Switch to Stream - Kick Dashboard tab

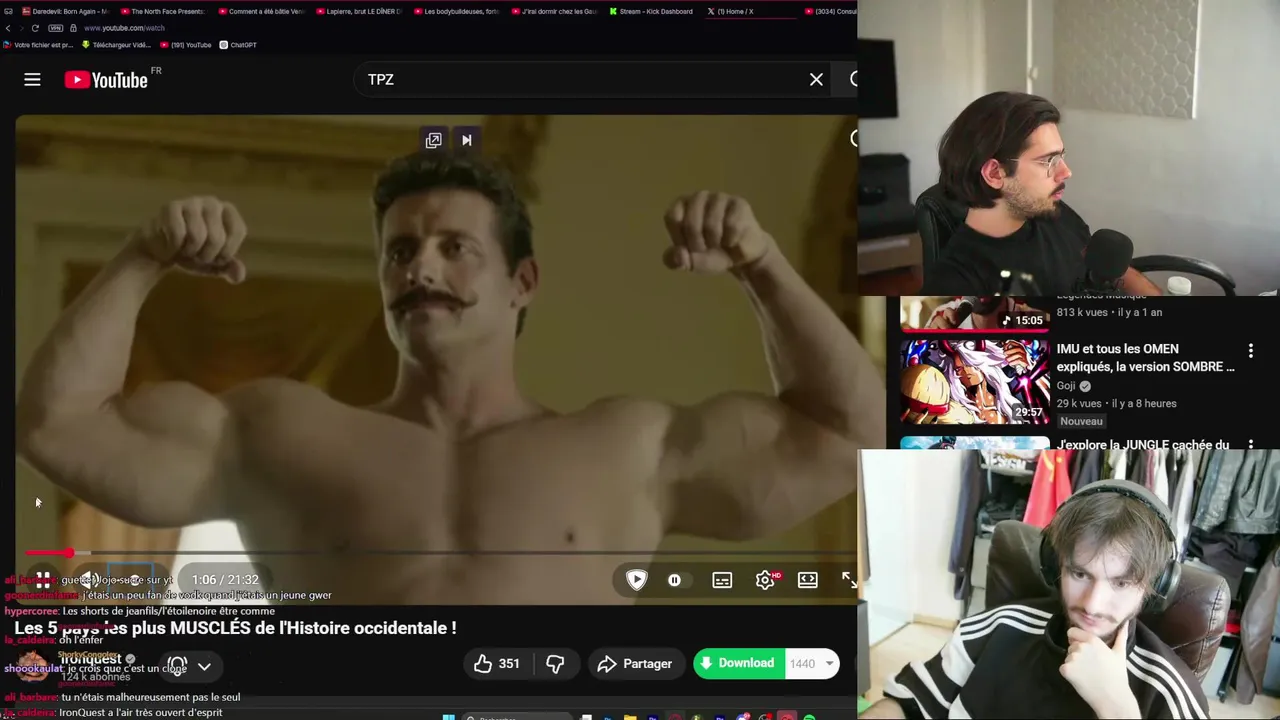click(650, 11)
